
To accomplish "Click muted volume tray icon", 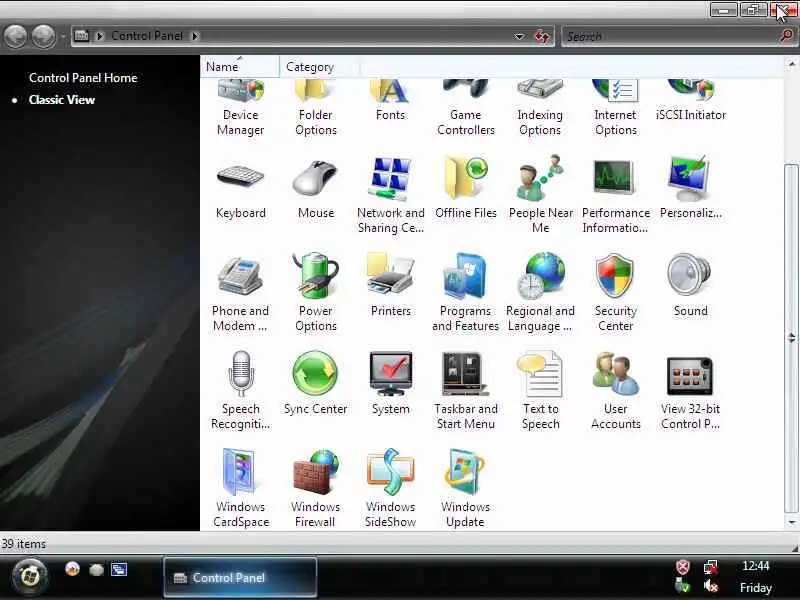I will pos(710,586).
